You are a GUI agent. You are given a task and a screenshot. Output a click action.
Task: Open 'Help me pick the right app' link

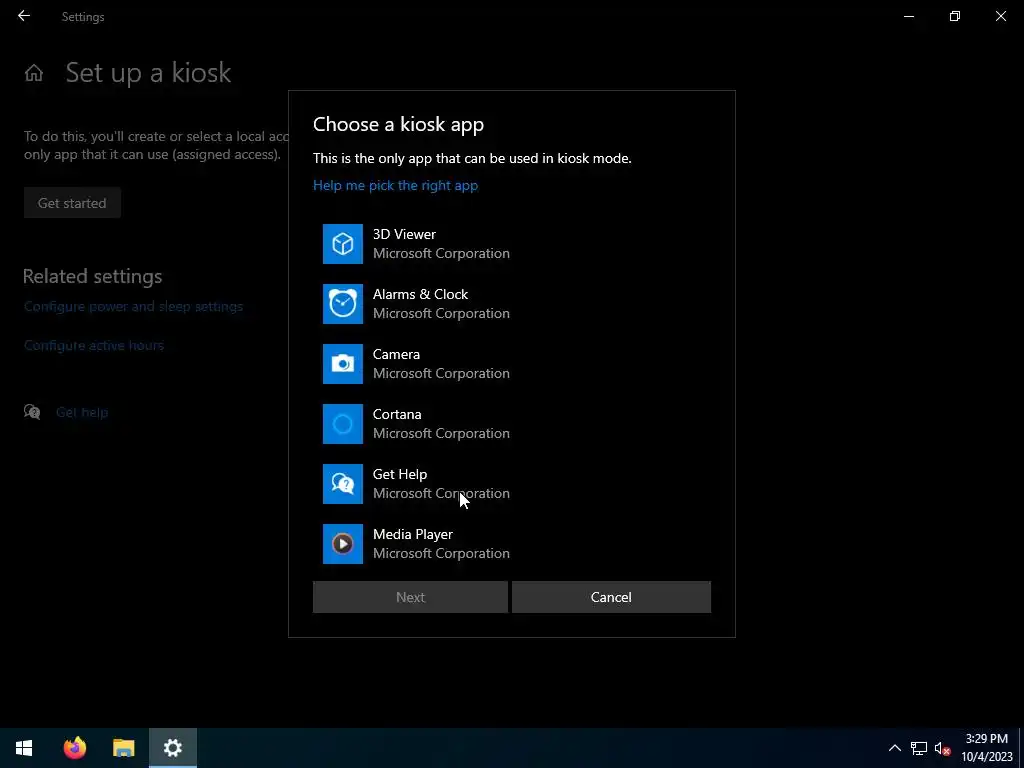coord(395,185)
